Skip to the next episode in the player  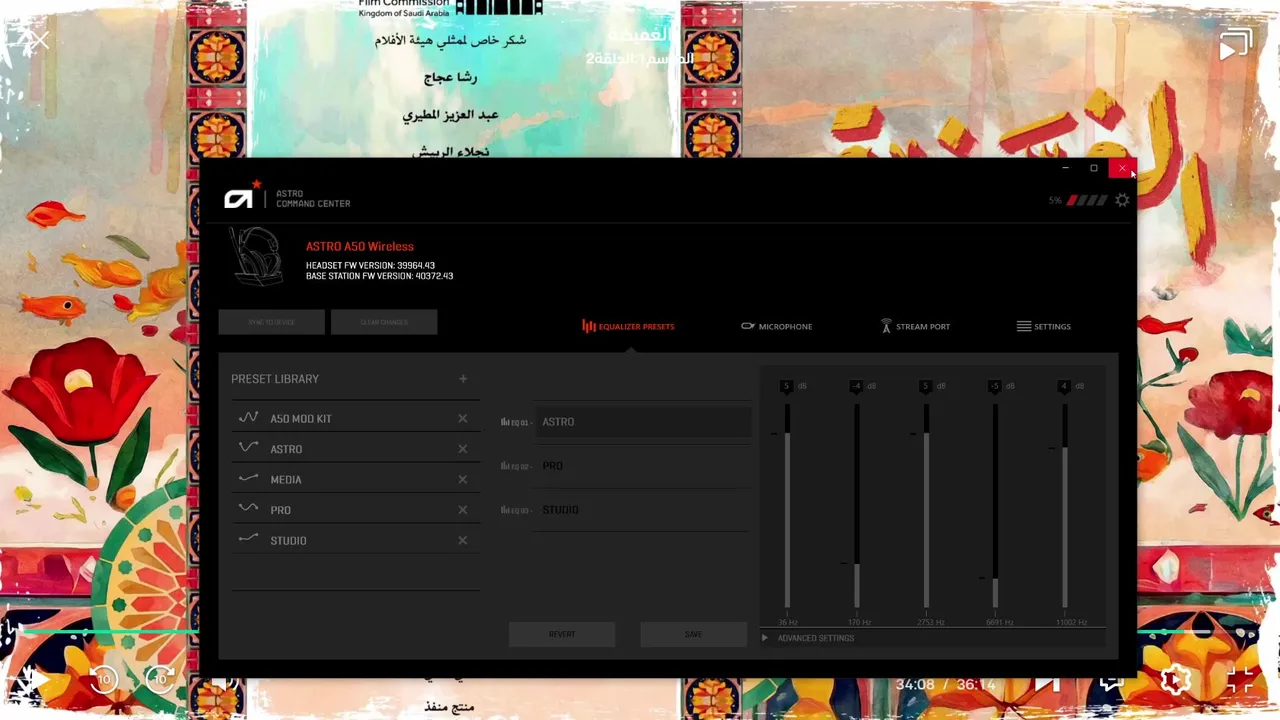[x=1048, y=683]
